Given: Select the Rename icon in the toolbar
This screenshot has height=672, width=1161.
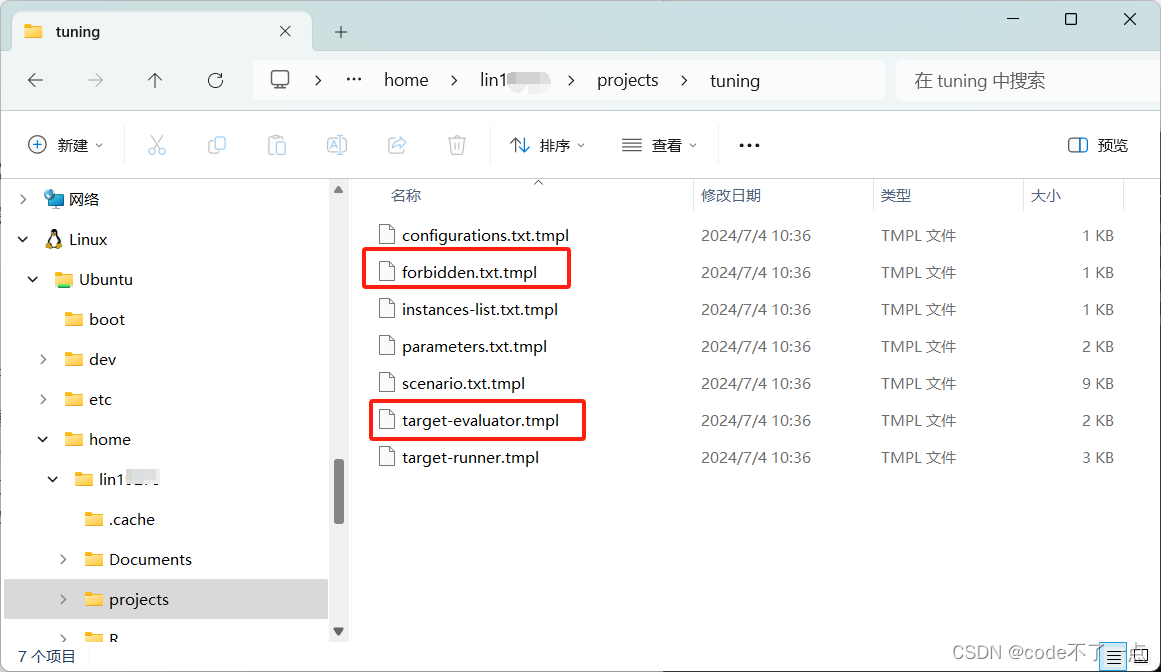Looking at the screenshot, I should [336, 144].
